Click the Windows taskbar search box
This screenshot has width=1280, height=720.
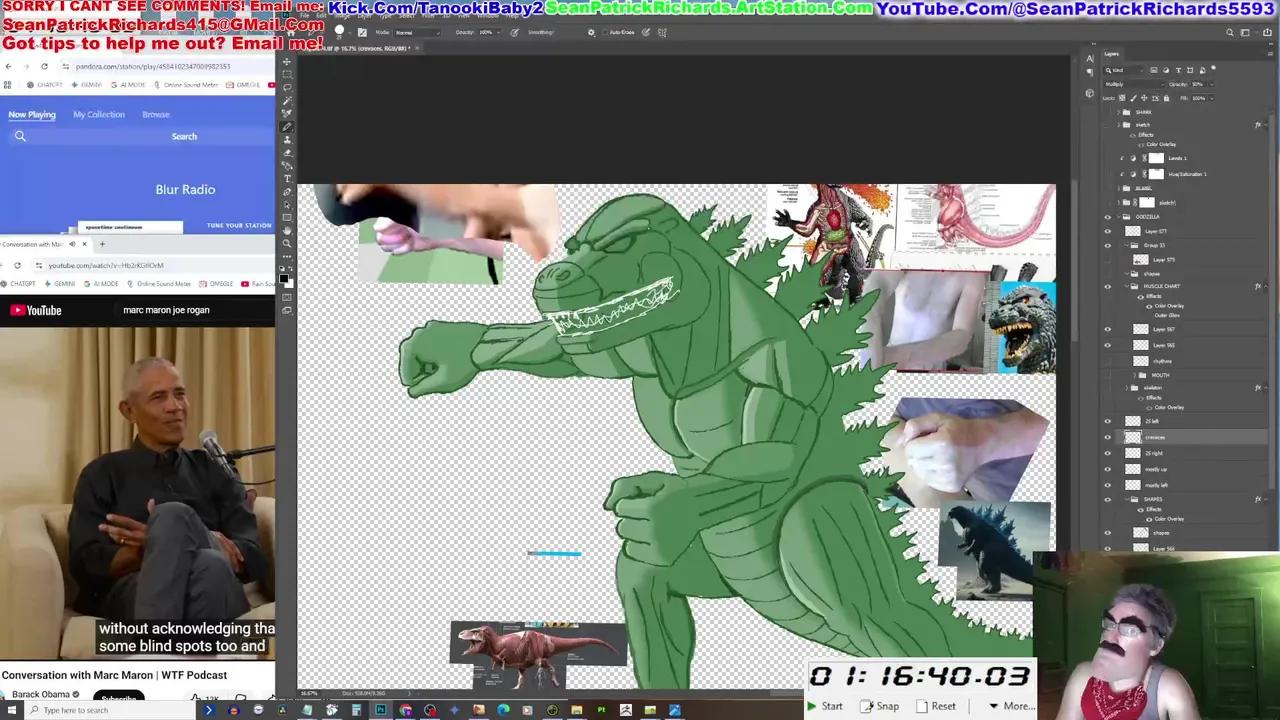(x=110, y=710)
